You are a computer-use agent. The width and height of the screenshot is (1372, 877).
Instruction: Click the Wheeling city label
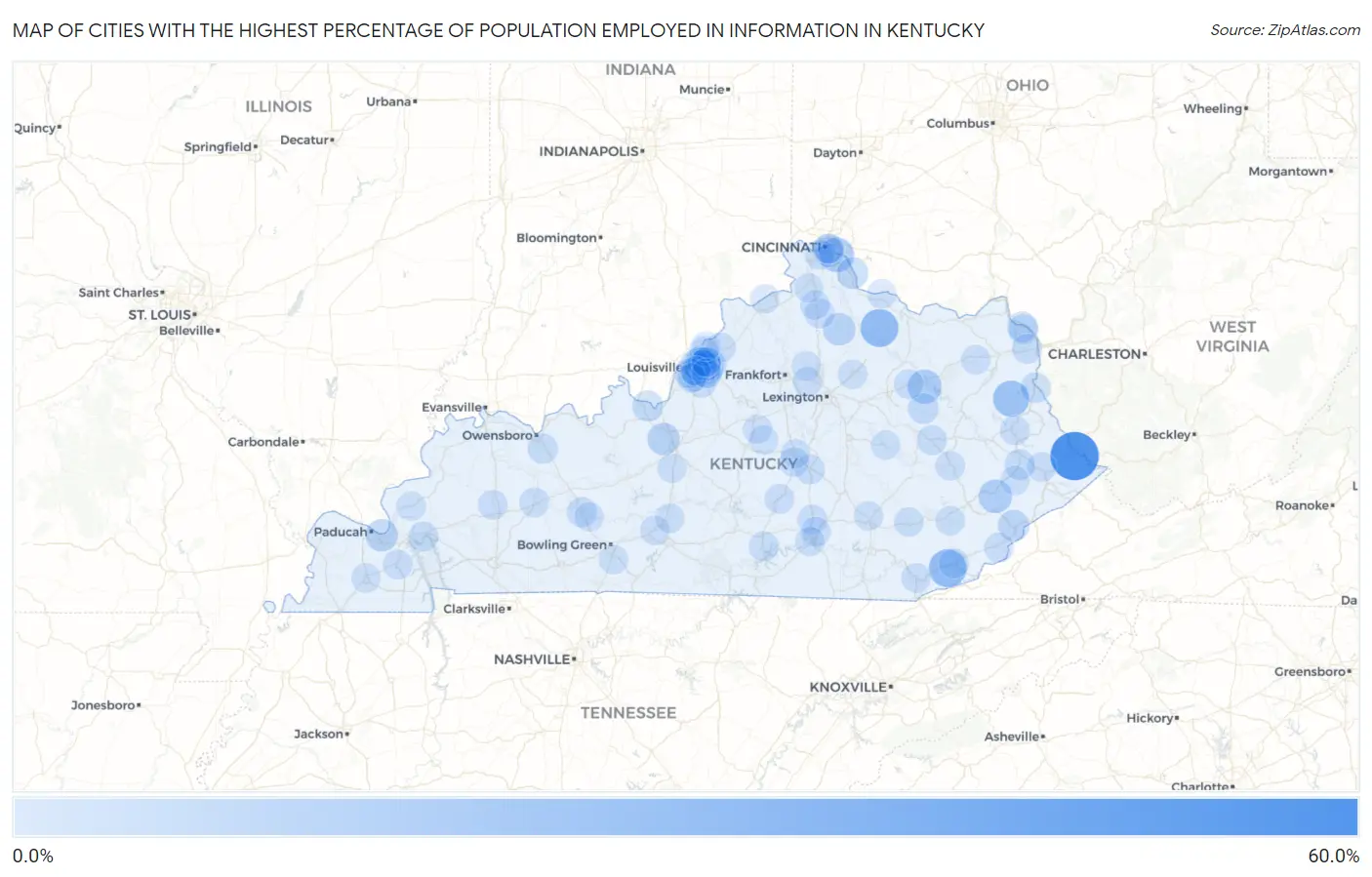(1213, 108)
